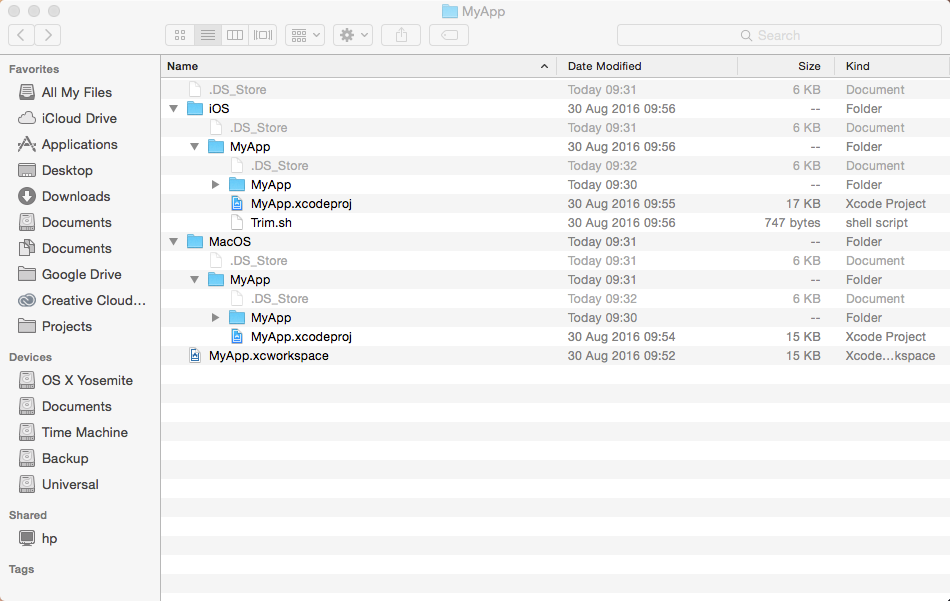Select the Trim.sh file name

[x=271, y=222]
